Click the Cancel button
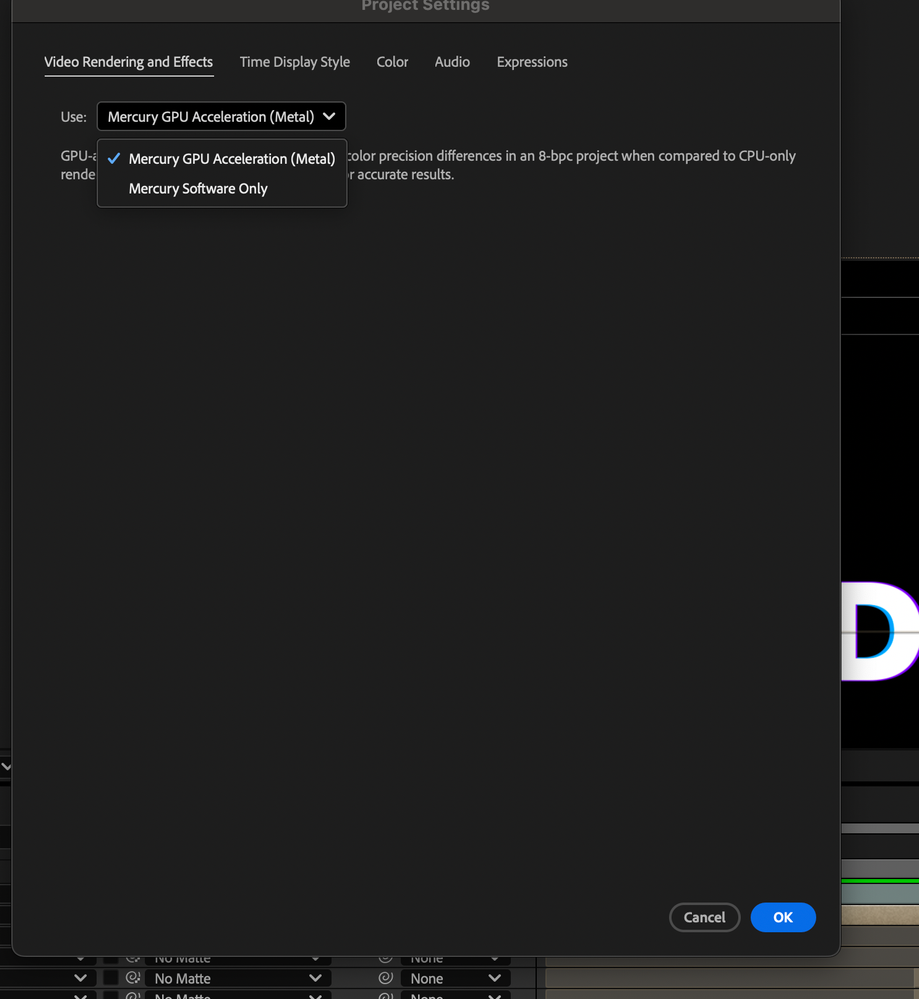The height and width of the screenshot is (999, 919). pyautogui.click(x=704, y=917)
